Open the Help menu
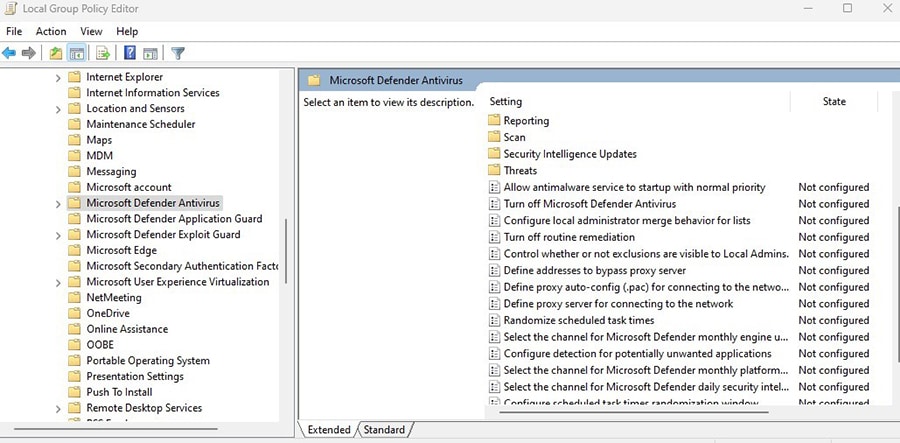This screenshot has height=443, width=900. point(127,32)
